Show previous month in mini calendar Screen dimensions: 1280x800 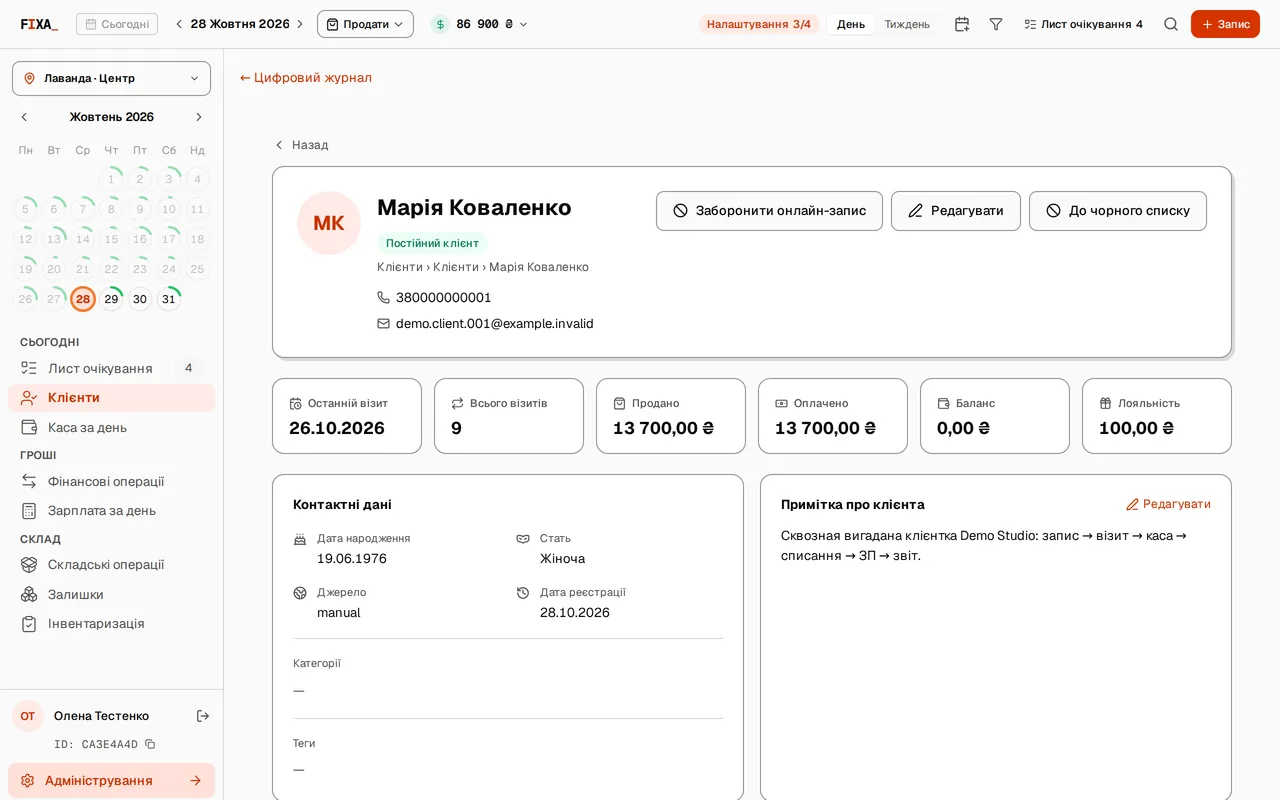(x=24, y=117)
